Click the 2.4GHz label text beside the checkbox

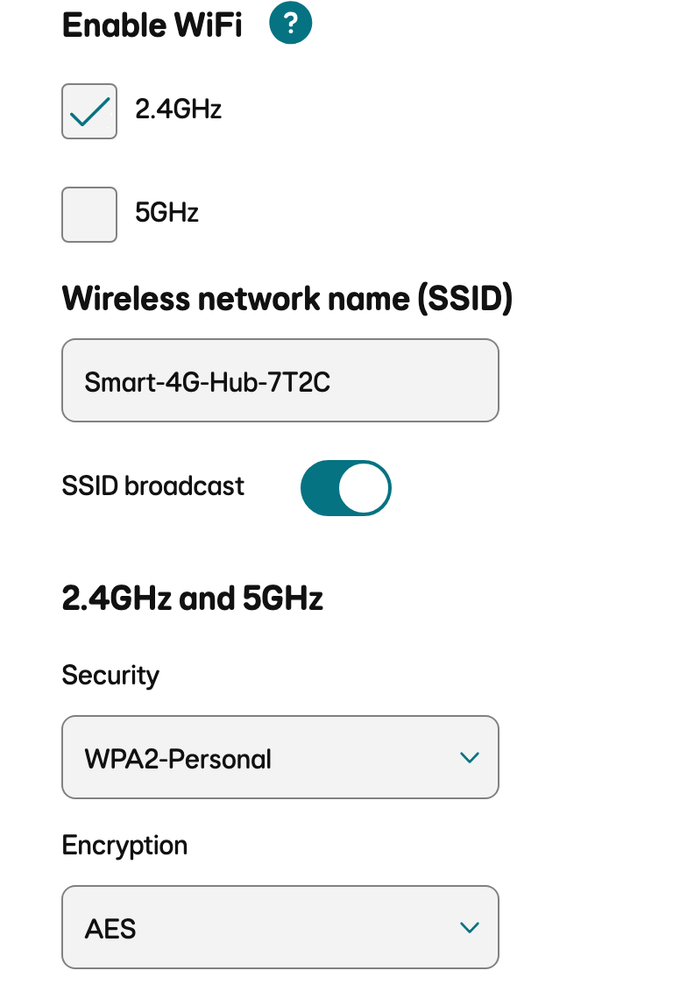[x=178, y=109]
